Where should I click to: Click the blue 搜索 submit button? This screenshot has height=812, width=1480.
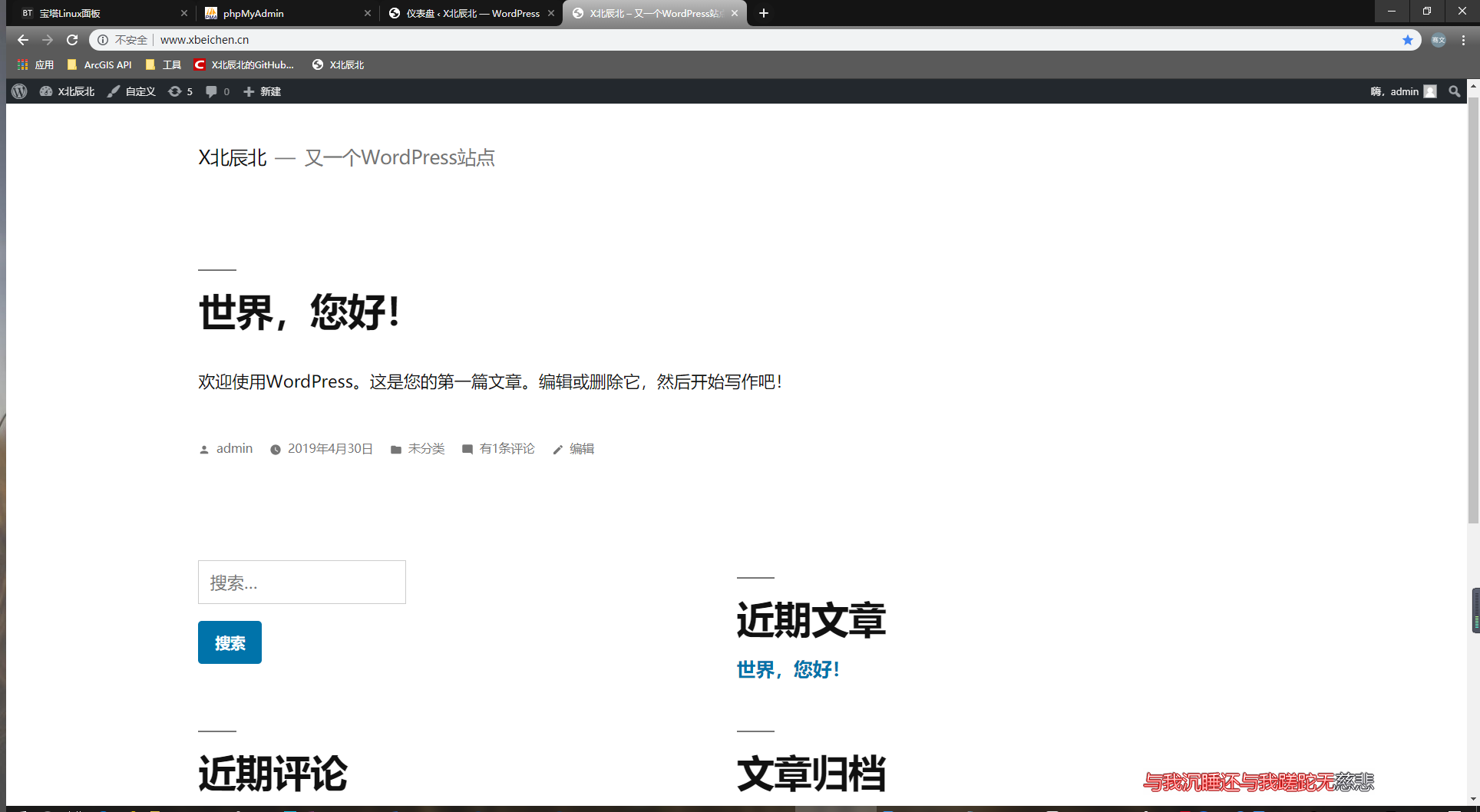[230, 642]
